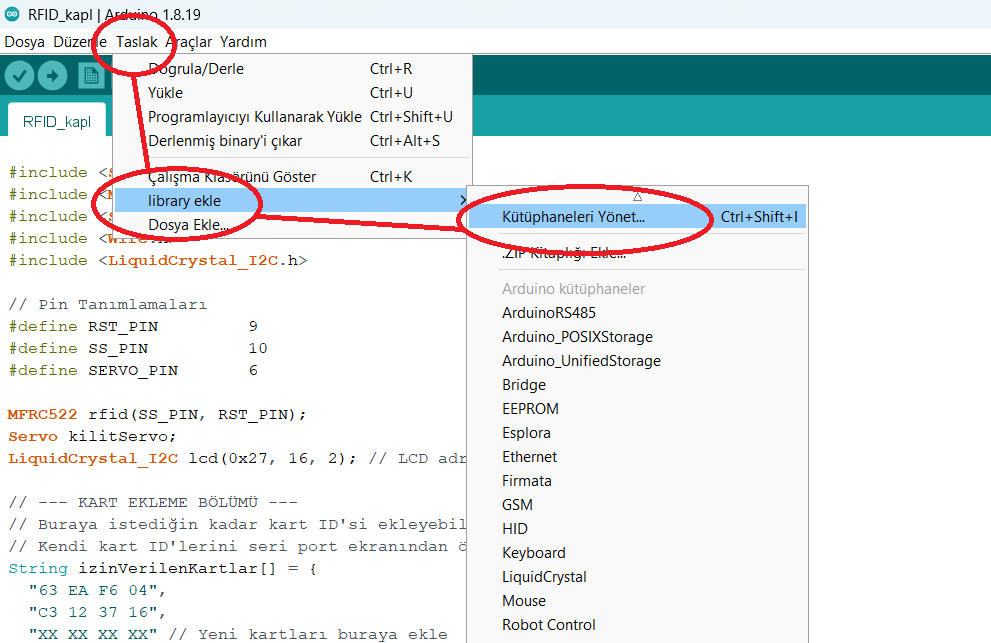The image size is (991, 643).
Task: Click the Arduino logo in title bar
Action: click(x=12, y=14)
